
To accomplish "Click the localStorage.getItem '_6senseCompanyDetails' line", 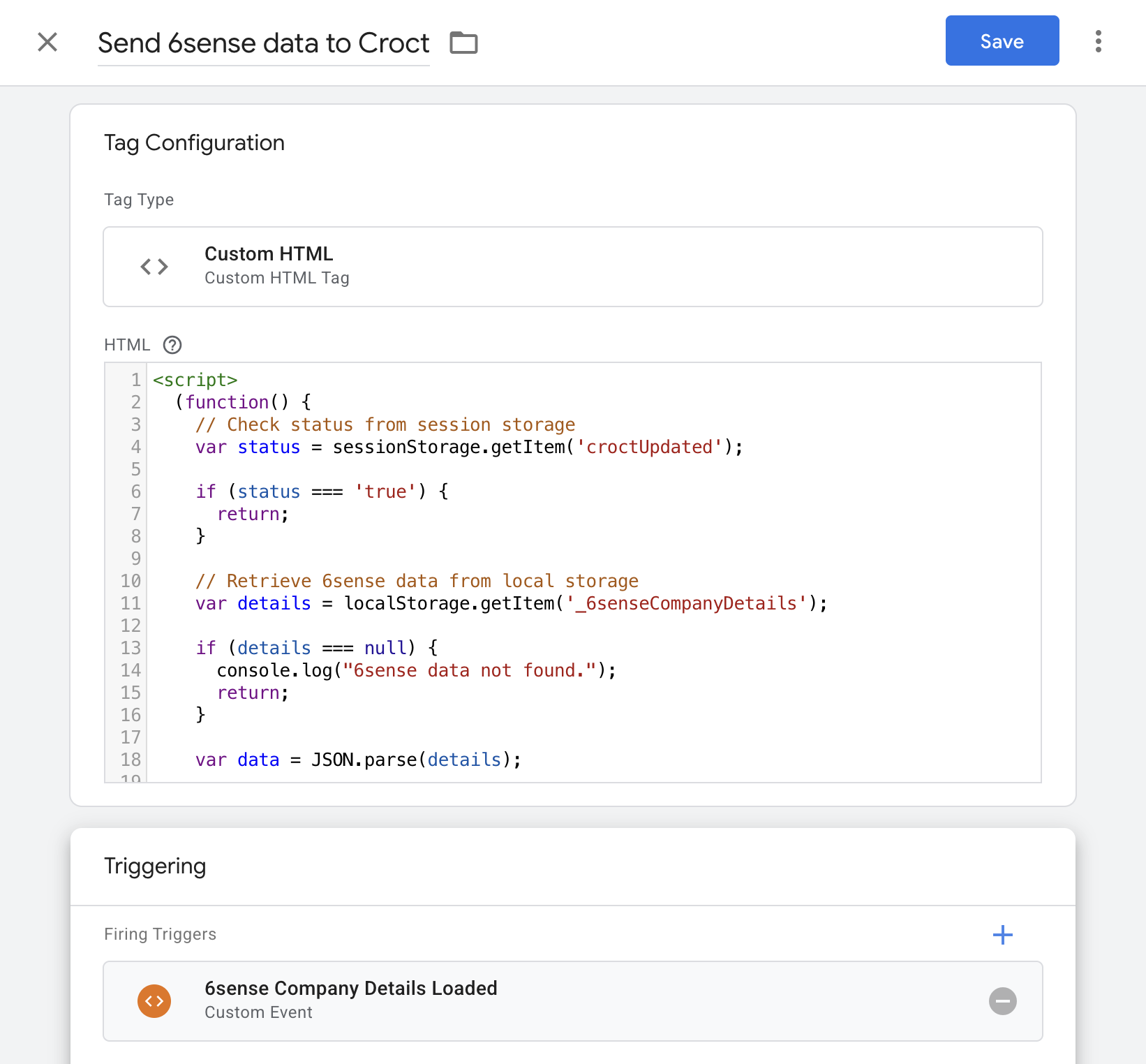I will click(511, 603).
